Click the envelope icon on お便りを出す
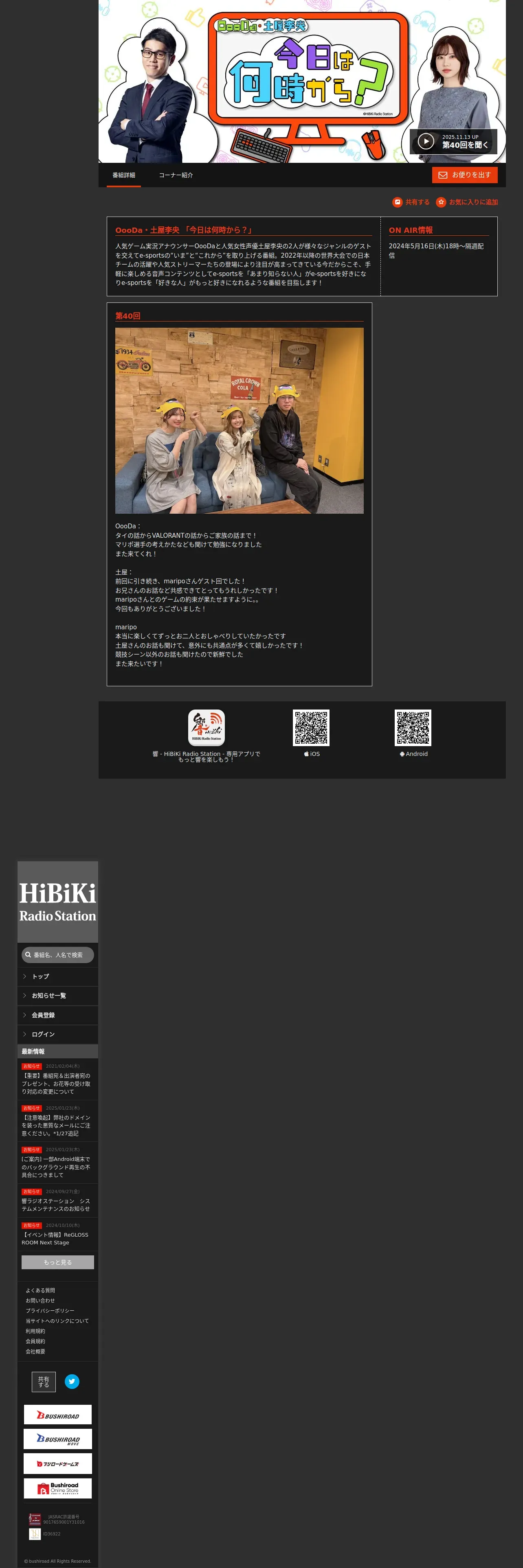The width and height of the screenshot is (523, 1568). pos(443,175)
